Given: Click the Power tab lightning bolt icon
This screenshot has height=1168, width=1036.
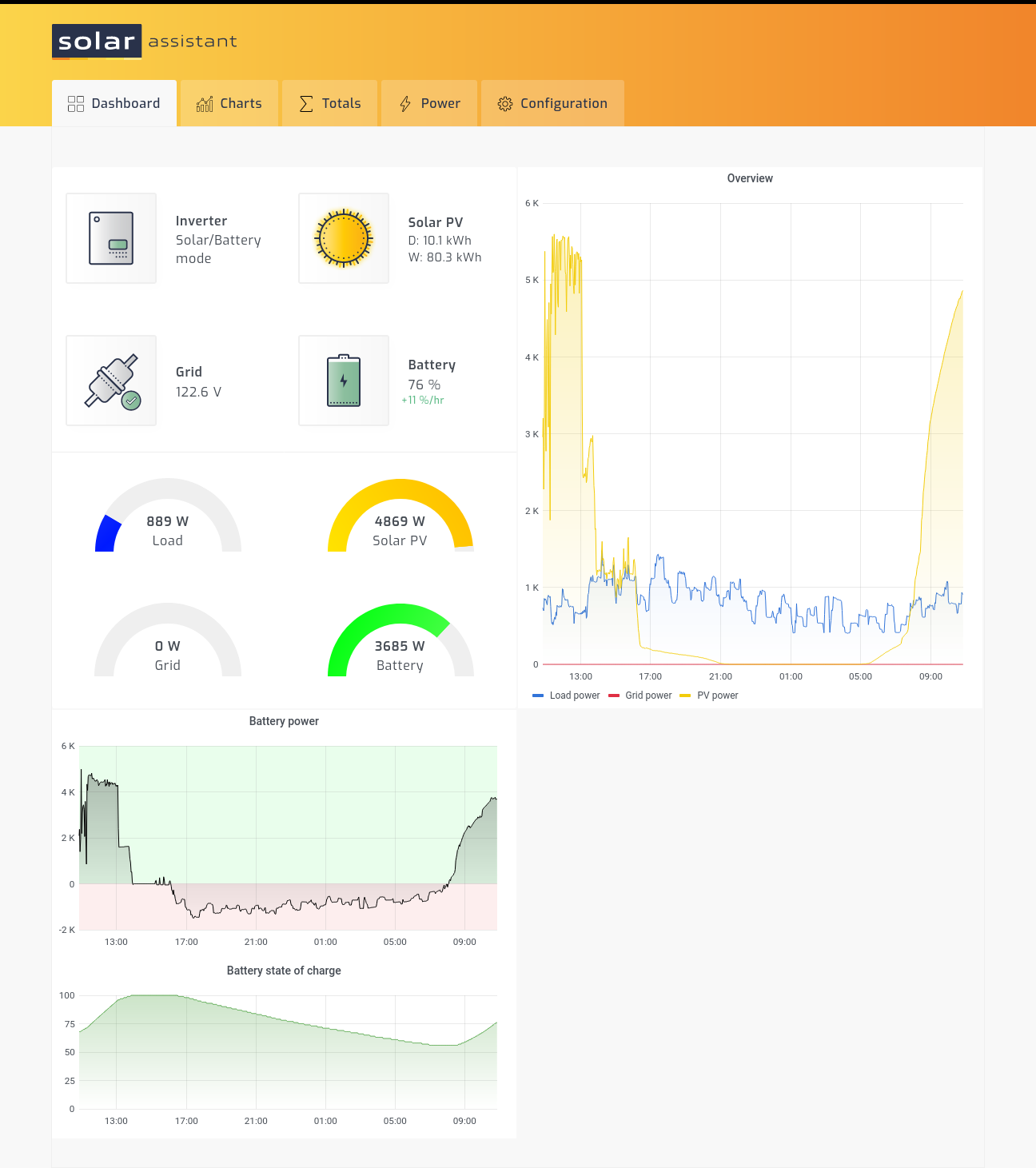Looking at the screenshot, I should (405, 104).
